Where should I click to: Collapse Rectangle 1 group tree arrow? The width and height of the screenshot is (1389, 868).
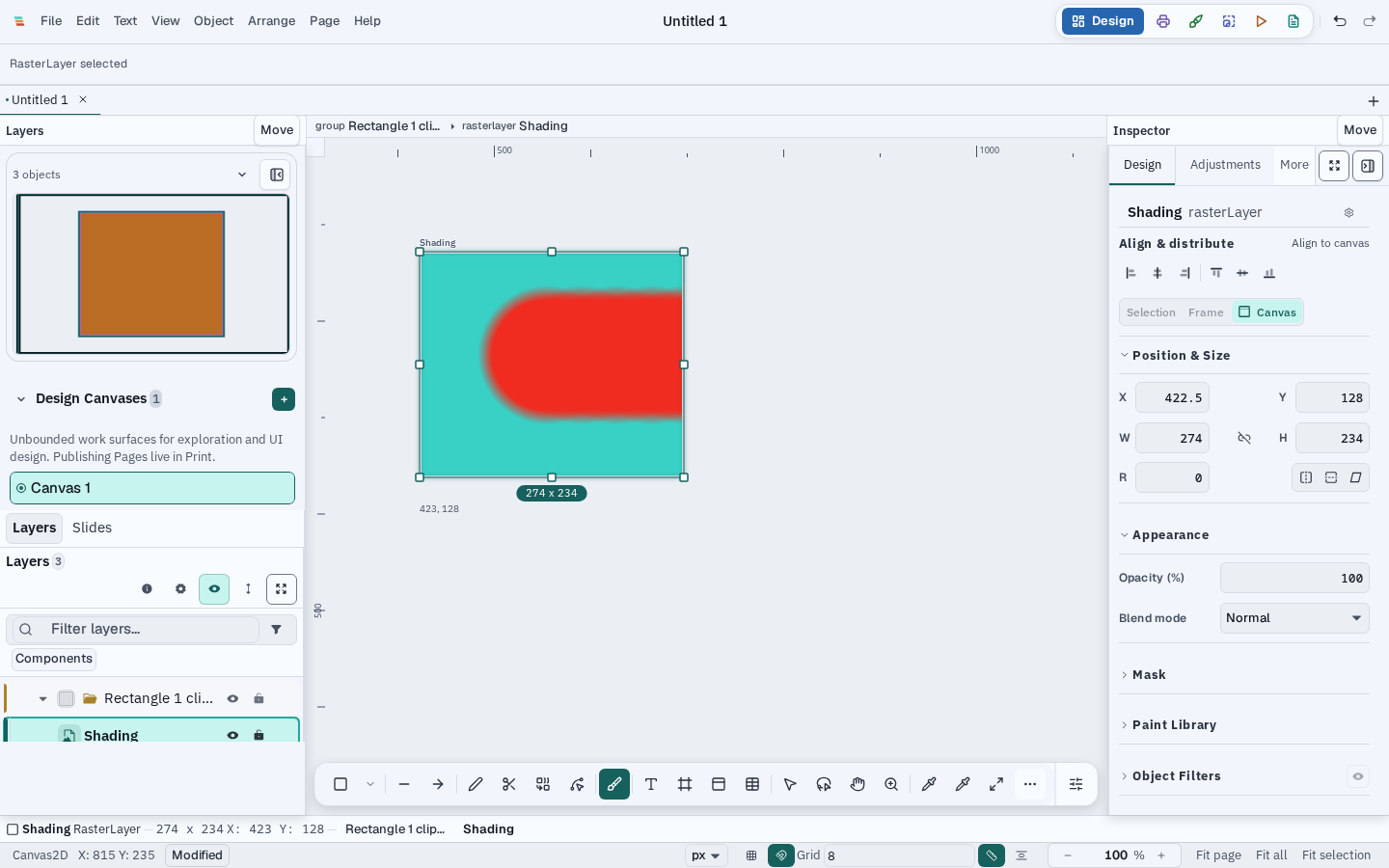click(x=42, y=698)
